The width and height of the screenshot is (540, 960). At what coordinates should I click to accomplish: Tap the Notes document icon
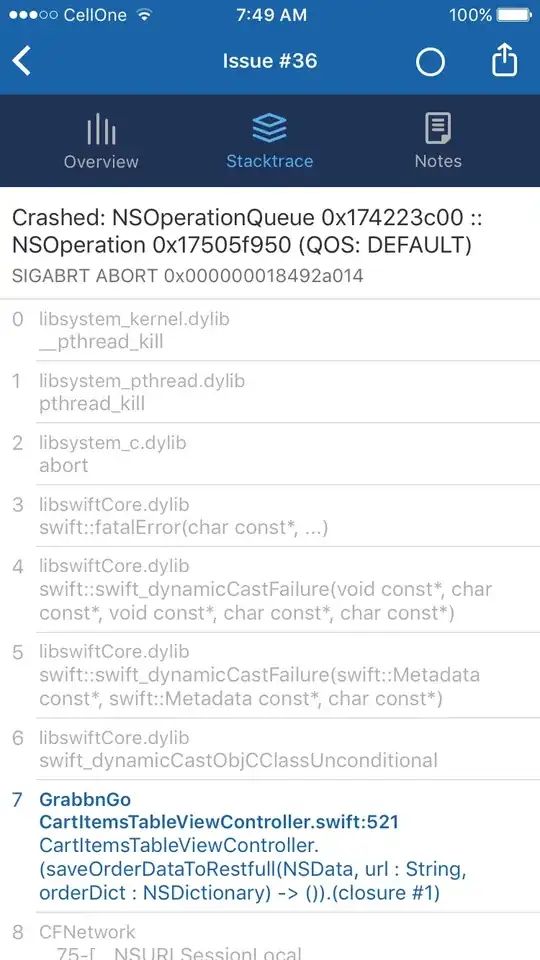click(x=438, y=129)
